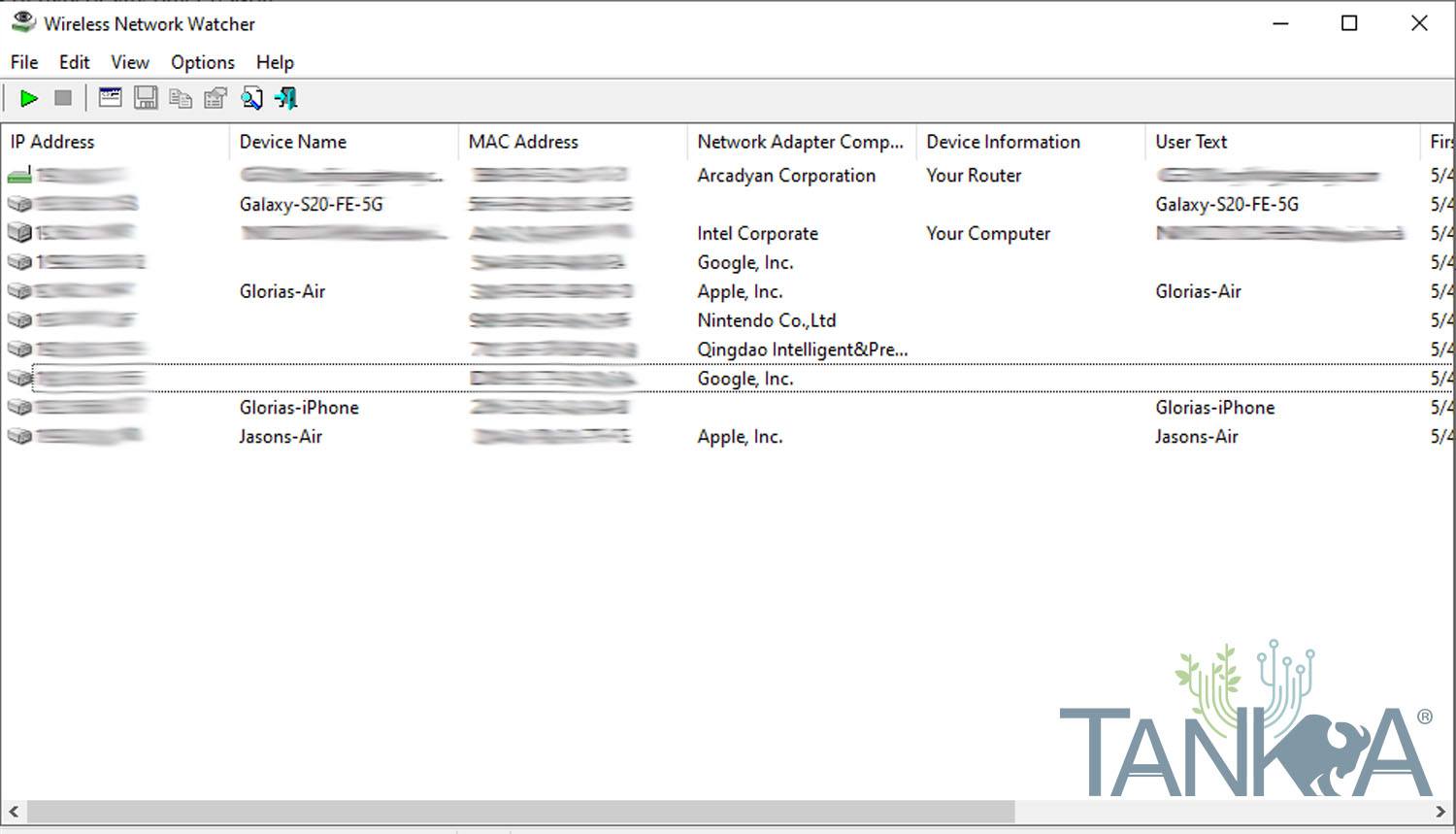This screenshot has height=834, width=1456.
Task: Open the Help menu
Action: (x=275, y=62)
